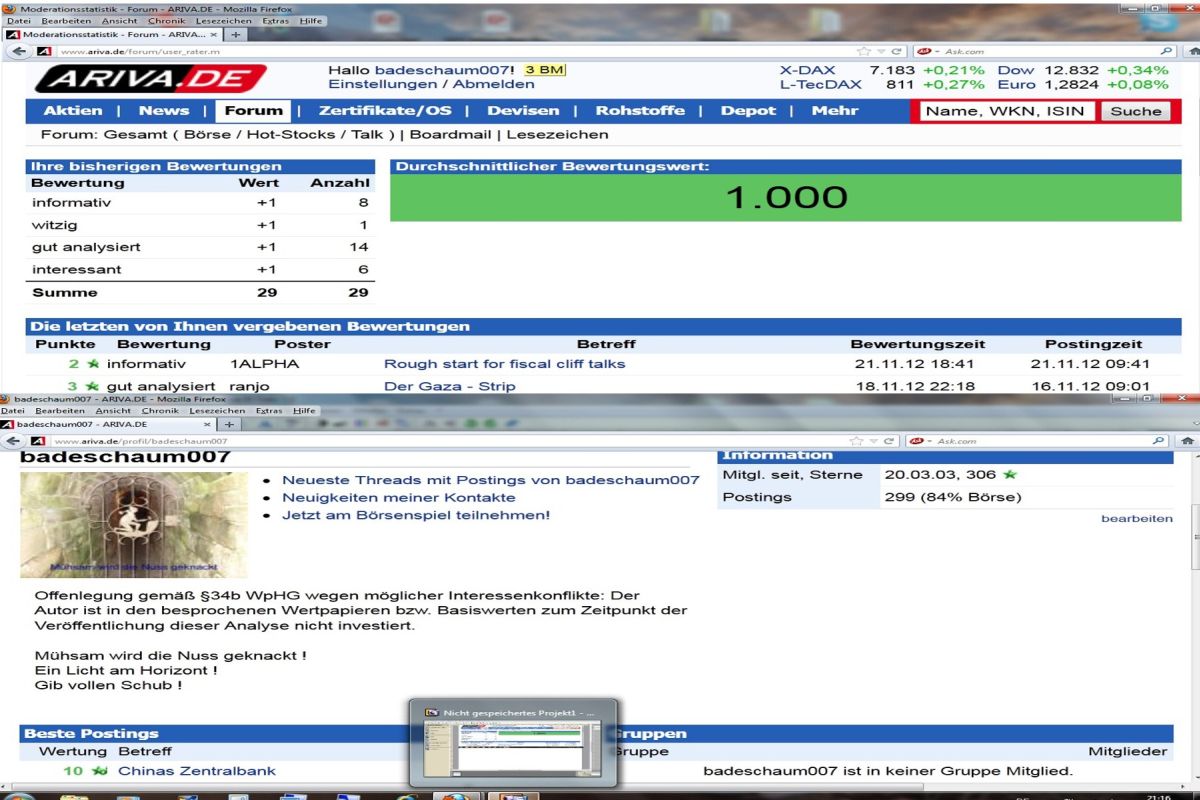Click the Home icon in Firefox toolbar
1200x800 pixels.
pos(1192,48)
